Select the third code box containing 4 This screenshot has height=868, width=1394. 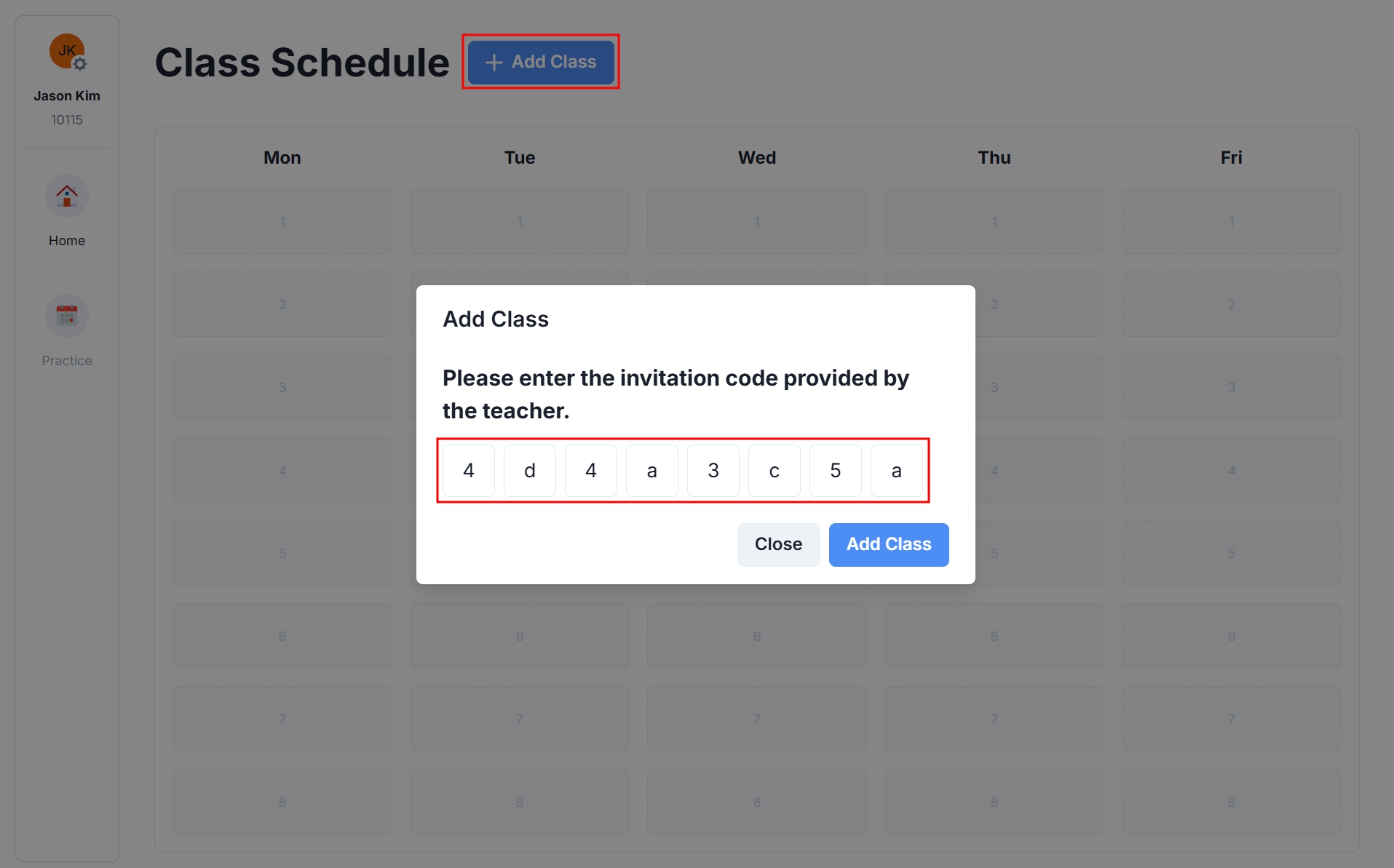(x=591, y=471)
